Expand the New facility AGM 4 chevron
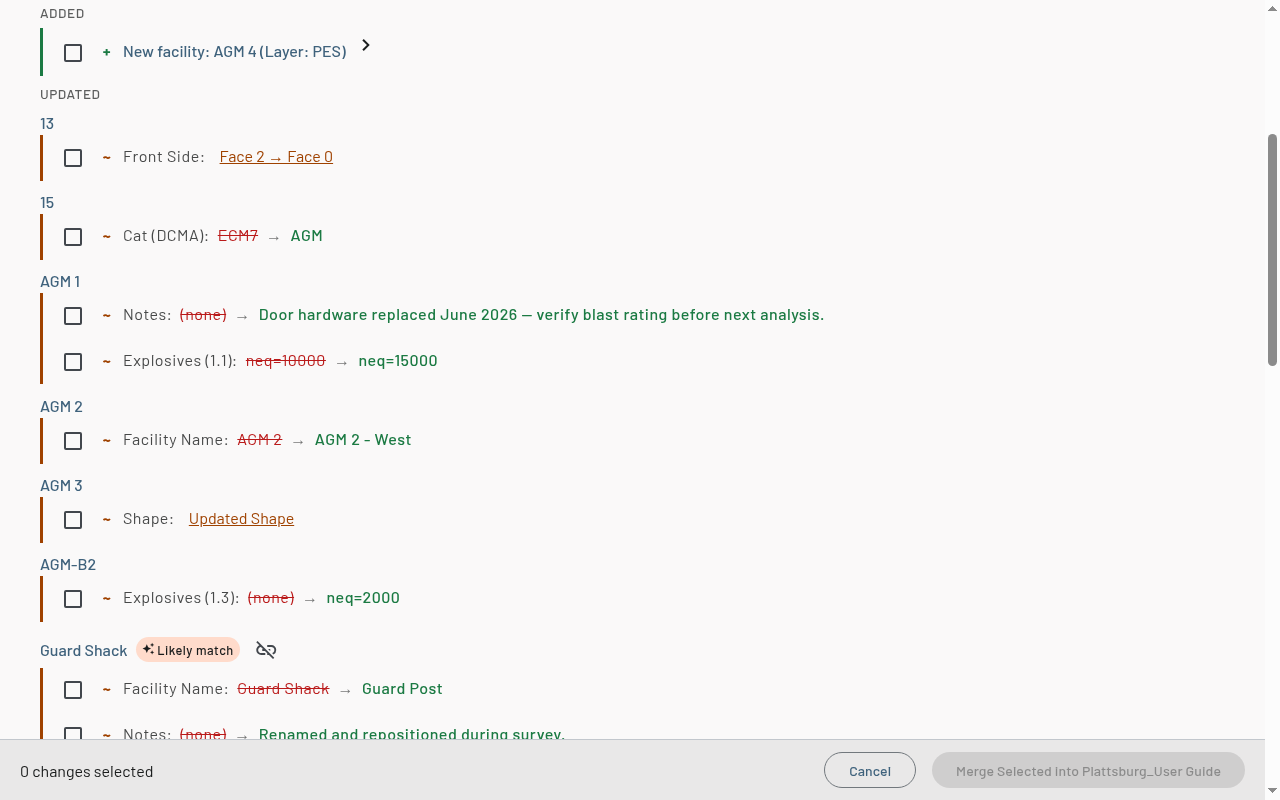The height and width of the screenshot is (800, 1280). tap(366, 45)
